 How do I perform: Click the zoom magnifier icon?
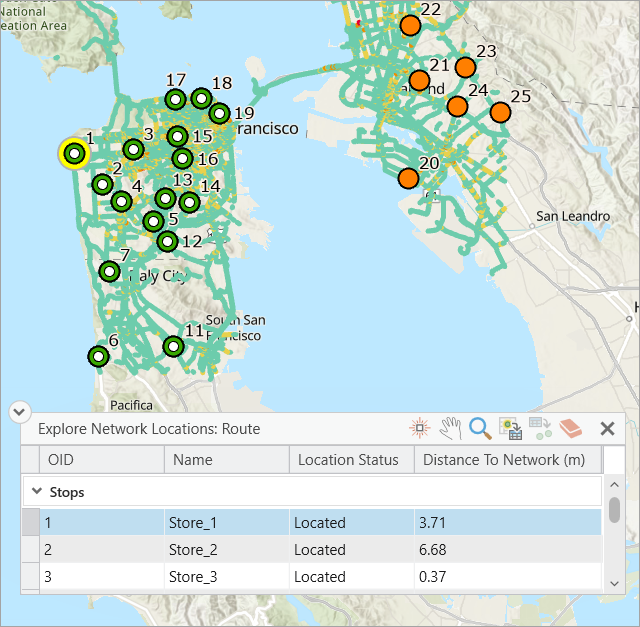point(480,429)
